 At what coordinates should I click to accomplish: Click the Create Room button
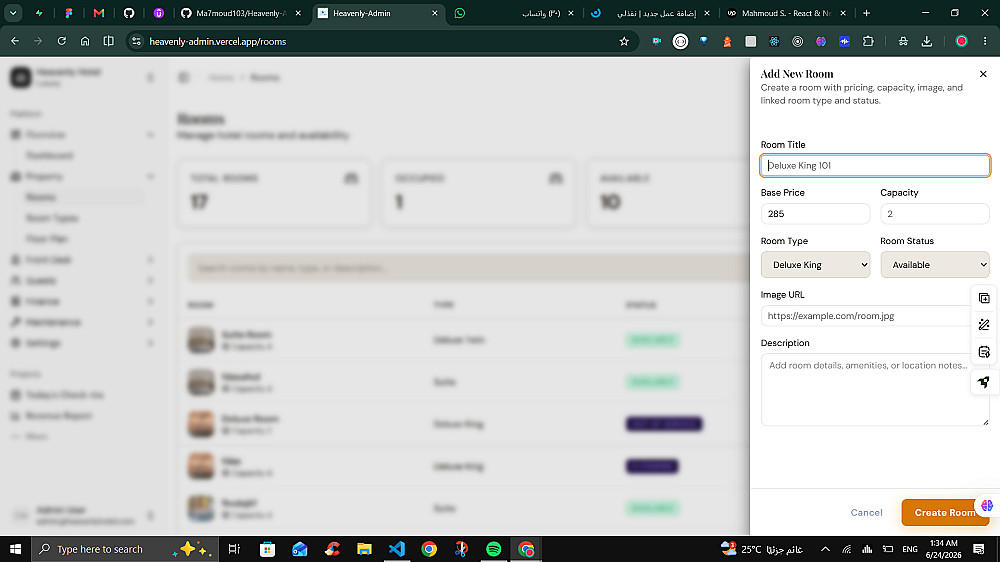tap(945, 512)
